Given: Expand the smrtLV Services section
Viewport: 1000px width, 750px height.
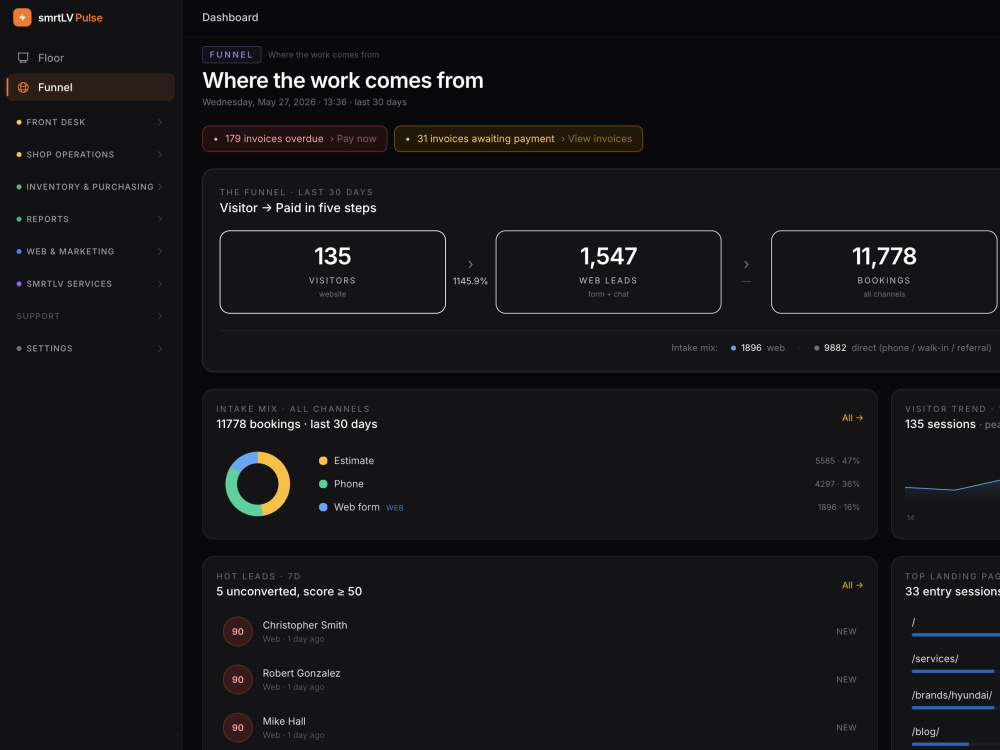Looking at the screenshot, I should pos(90,284).
